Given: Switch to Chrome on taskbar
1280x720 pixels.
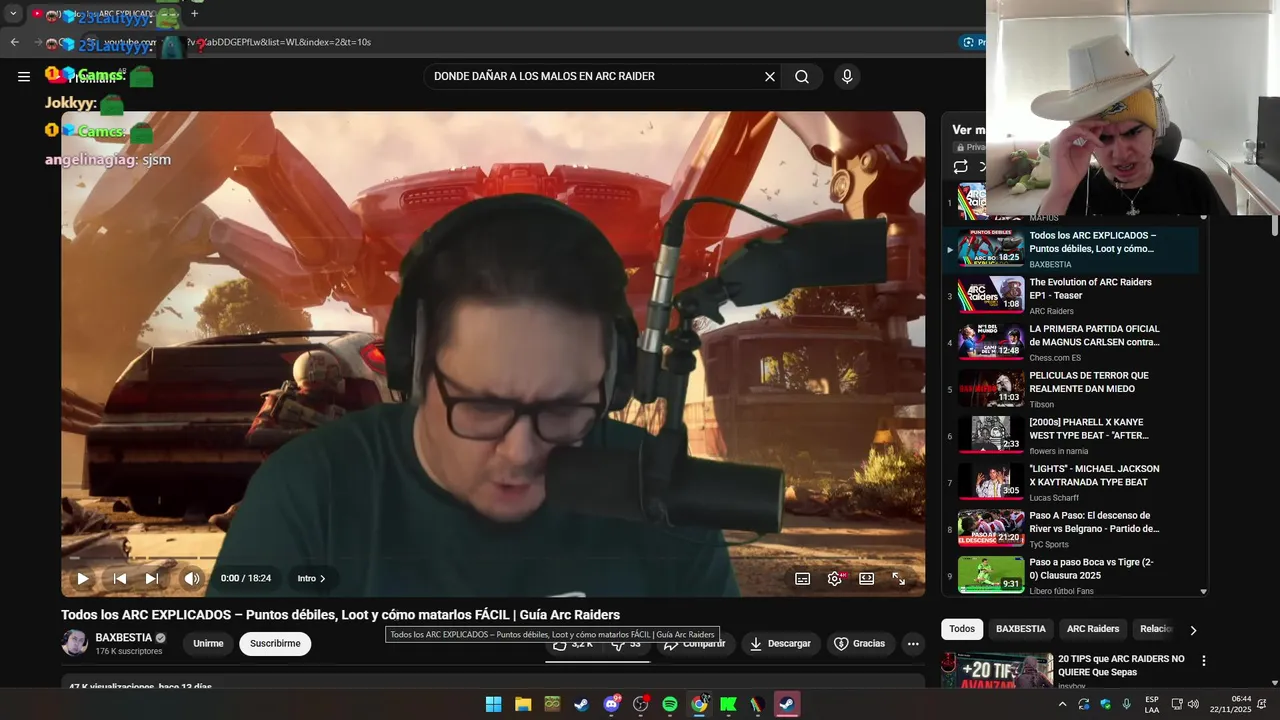Looking at the screenshot, I should tap(699, 704).
